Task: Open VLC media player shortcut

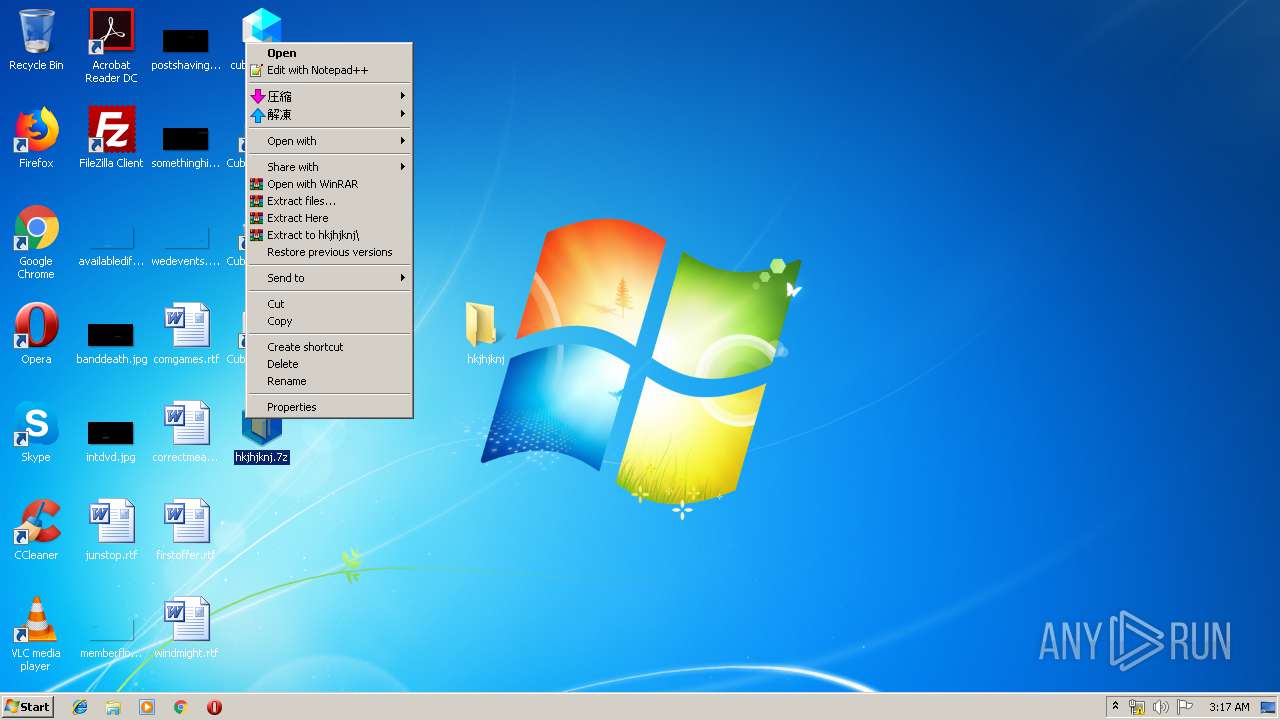Action: tap(36, 634)
